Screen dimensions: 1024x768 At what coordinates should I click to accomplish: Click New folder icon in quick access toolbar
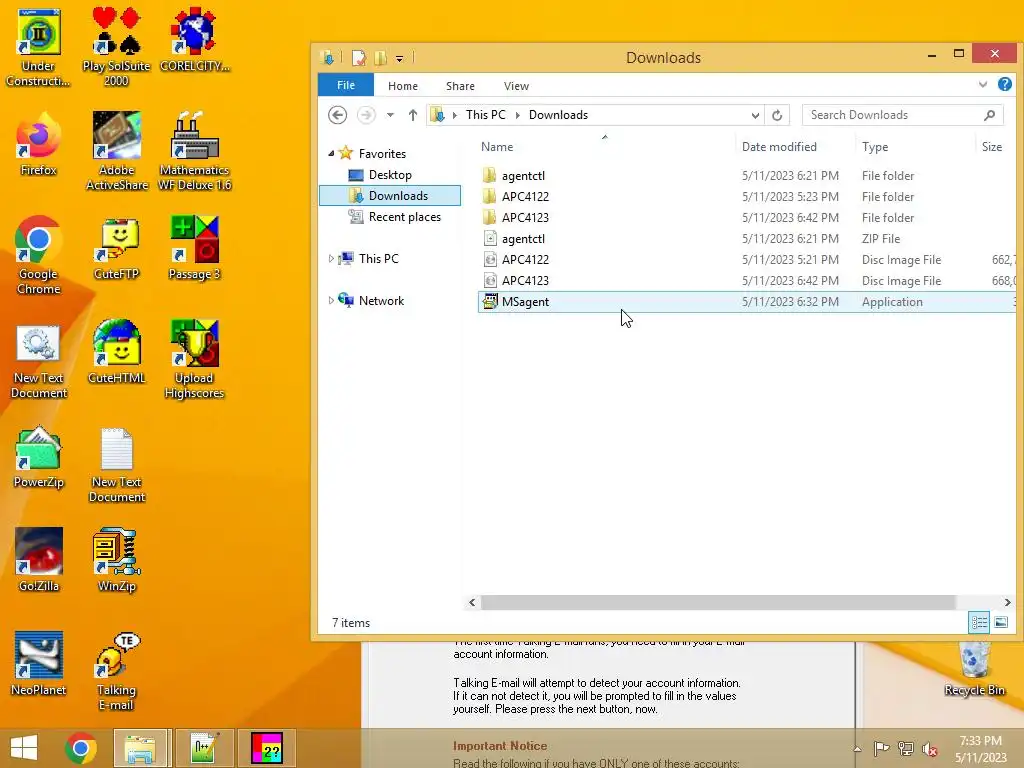click(x=381, y=58)
